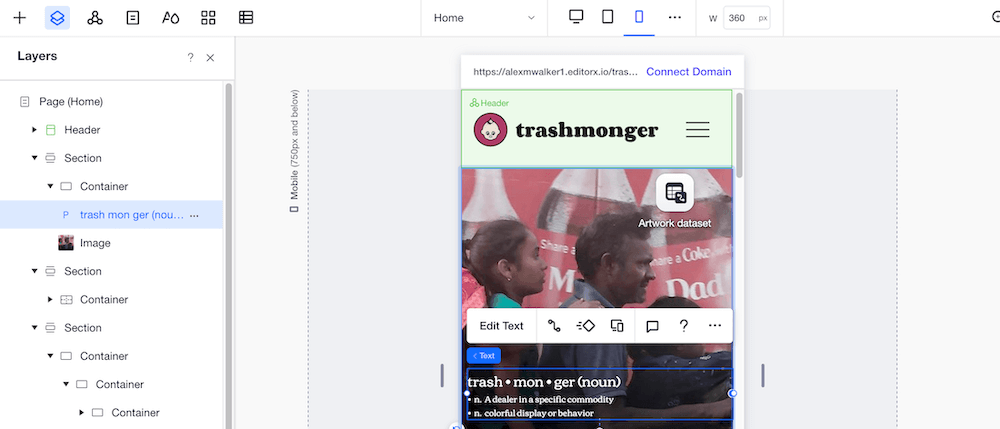Viewport: 1000px width, 429px height.
Task: Click the canvas width input field
Action: [746, 18]
